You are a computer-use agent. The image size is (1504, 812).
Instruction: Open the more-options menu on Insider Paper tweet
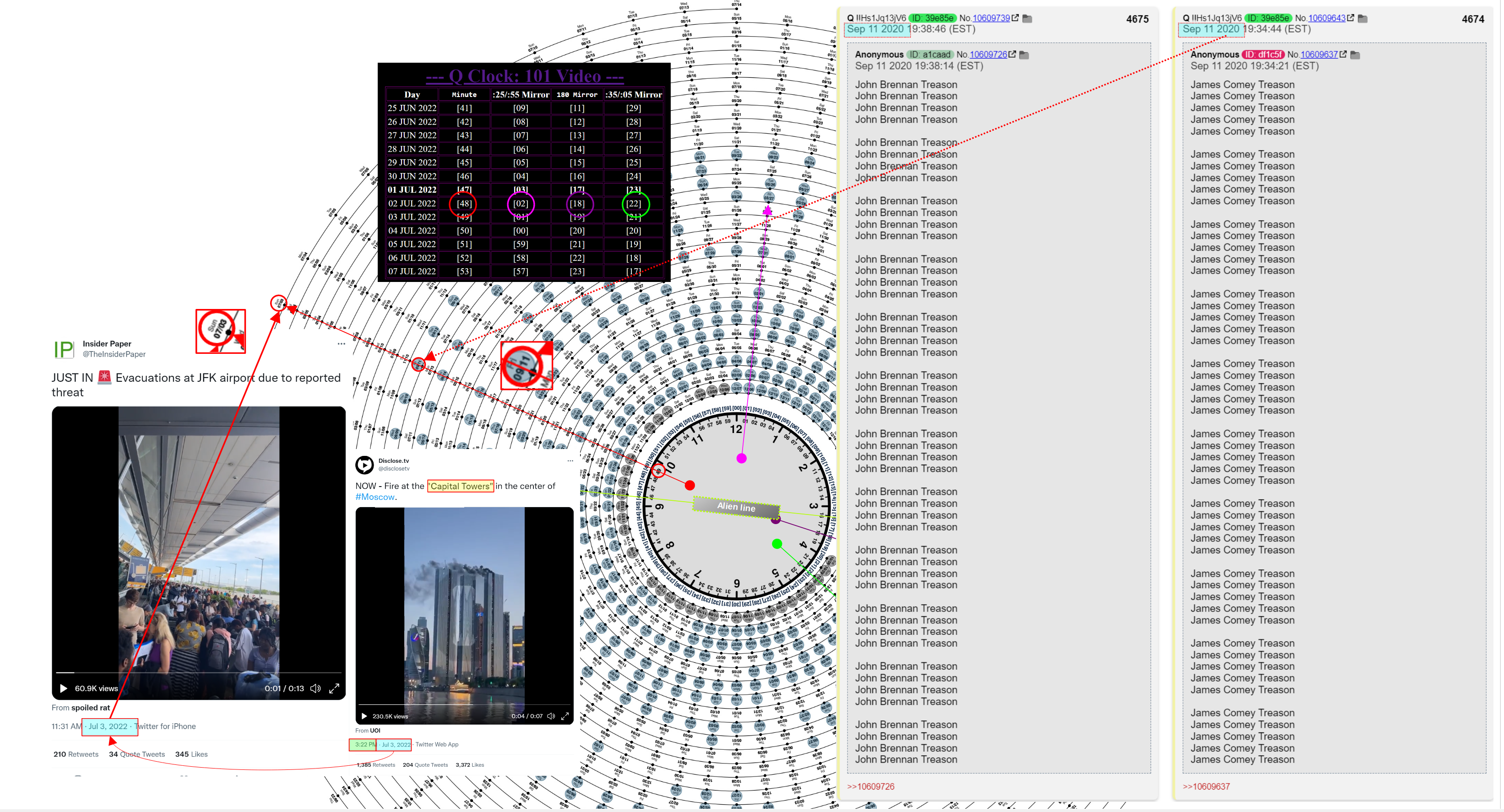342,344
